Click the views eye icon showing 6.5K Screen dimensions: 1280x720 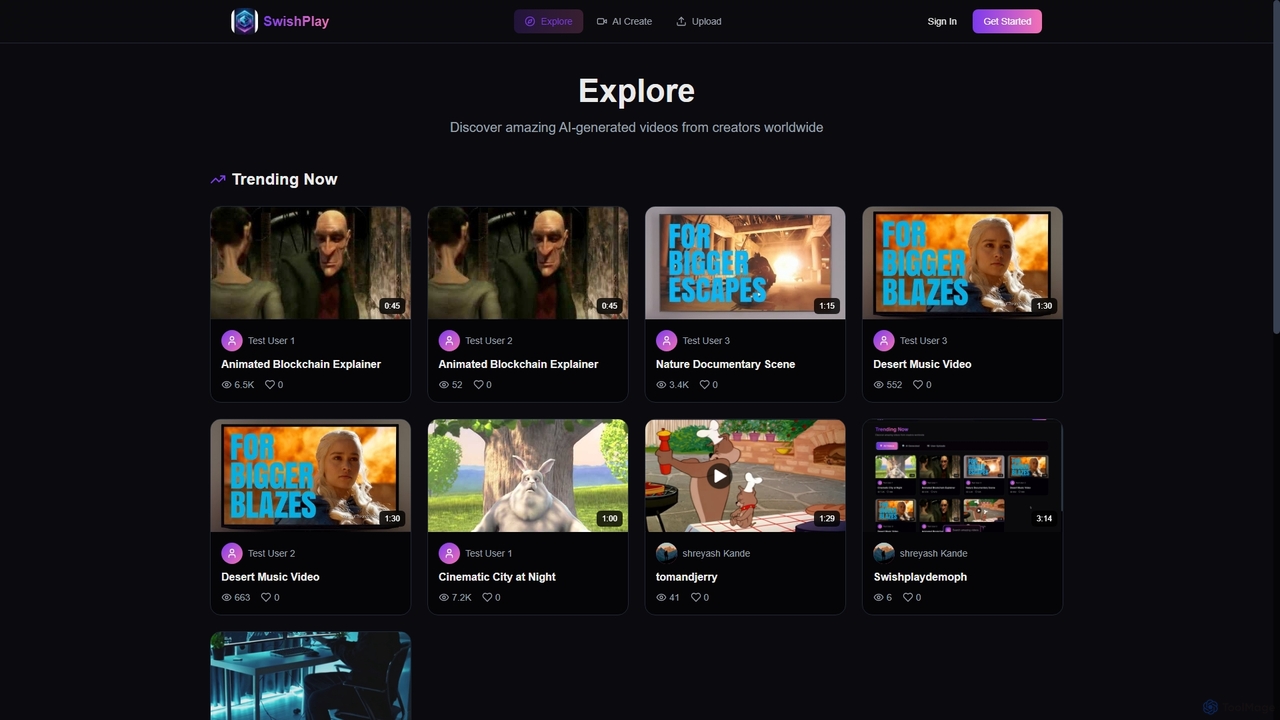click(x=227, y=385)
